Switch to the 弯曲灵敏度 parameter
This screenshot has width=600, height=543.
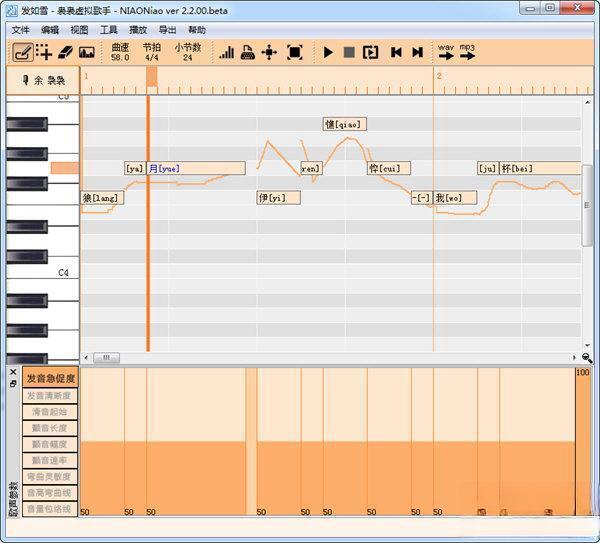click(50, 477)
